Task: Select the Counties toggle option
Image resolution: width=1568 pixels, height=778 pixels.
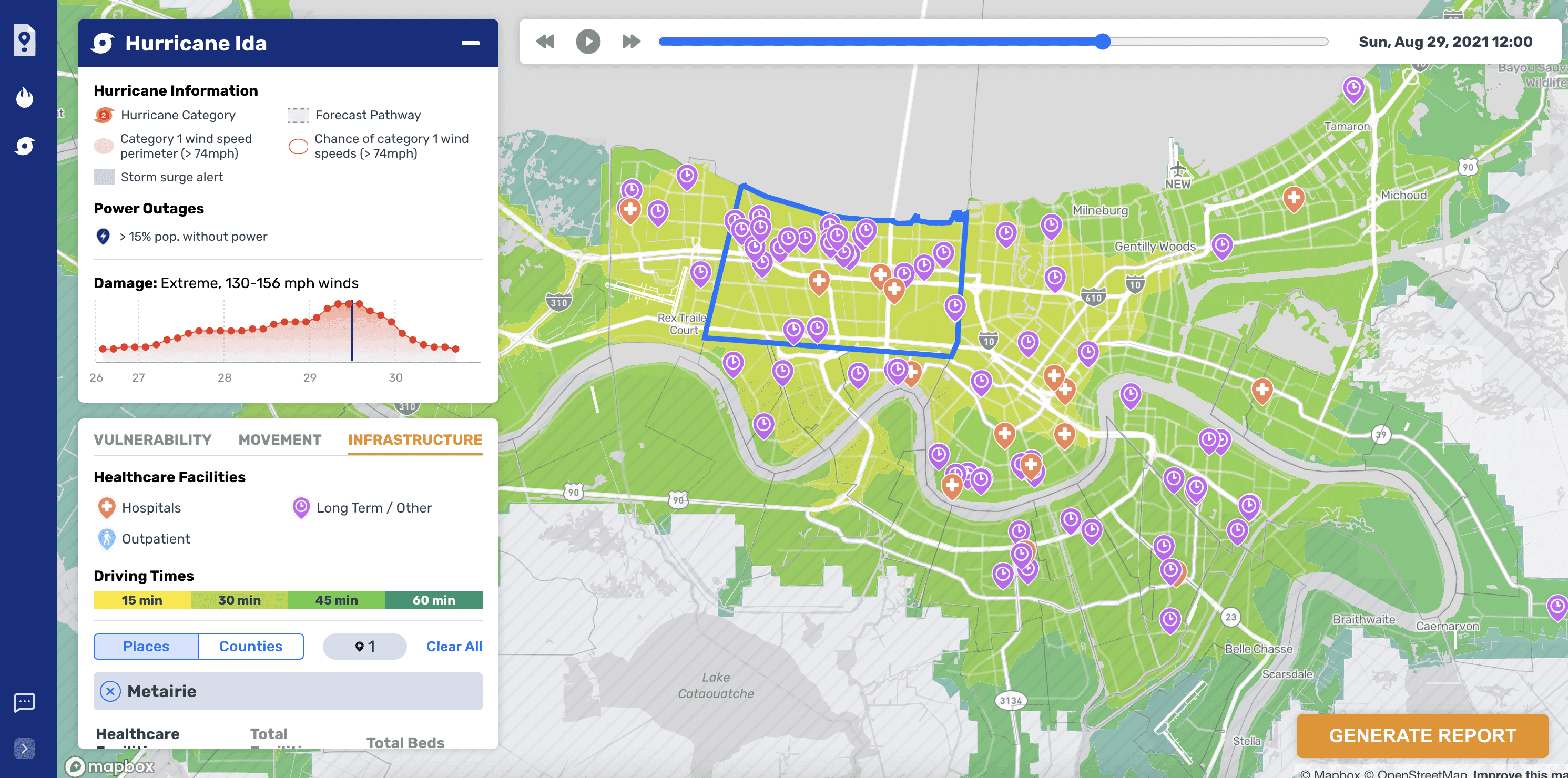Action: pos(251,647)
